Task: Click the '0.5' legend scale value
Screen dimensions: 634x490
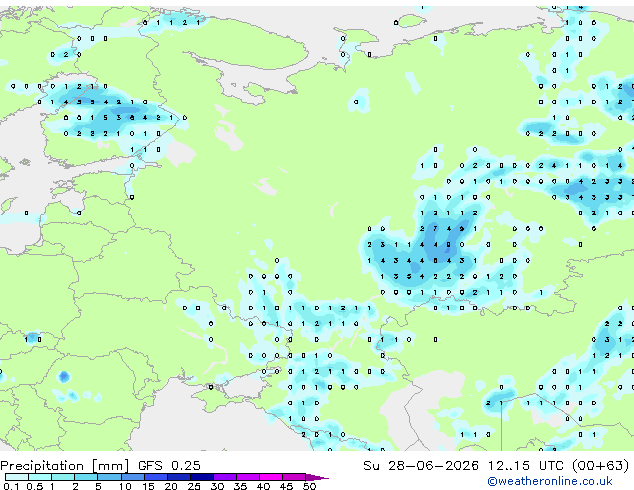Action: click(x=35, y=486)
